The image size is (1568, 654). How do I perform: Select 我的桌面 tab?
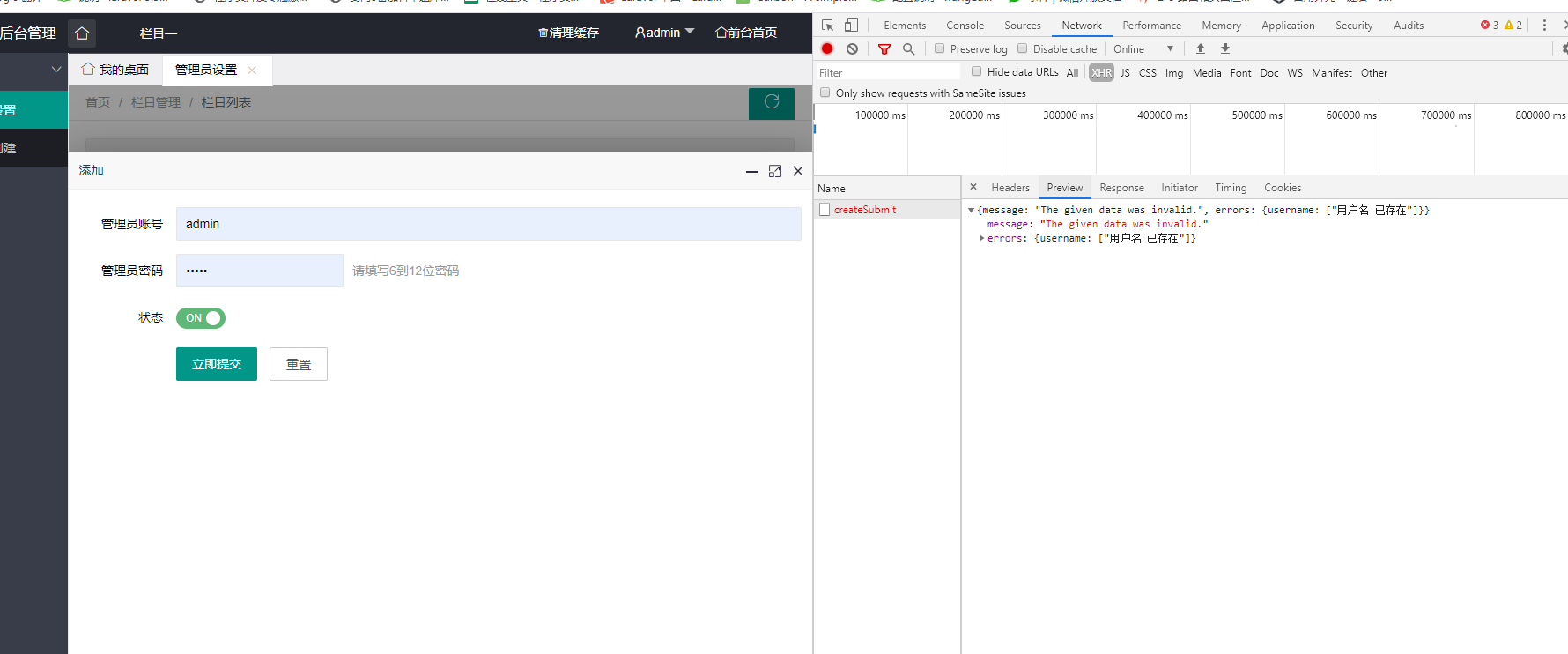point(115,70)
